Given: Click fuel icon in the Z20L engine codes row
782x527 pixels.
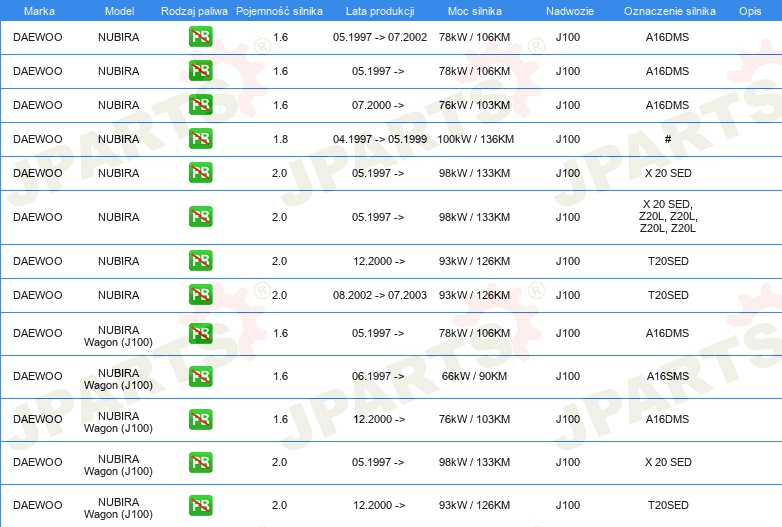Looking at the screenshot, I should click(200, 217).
